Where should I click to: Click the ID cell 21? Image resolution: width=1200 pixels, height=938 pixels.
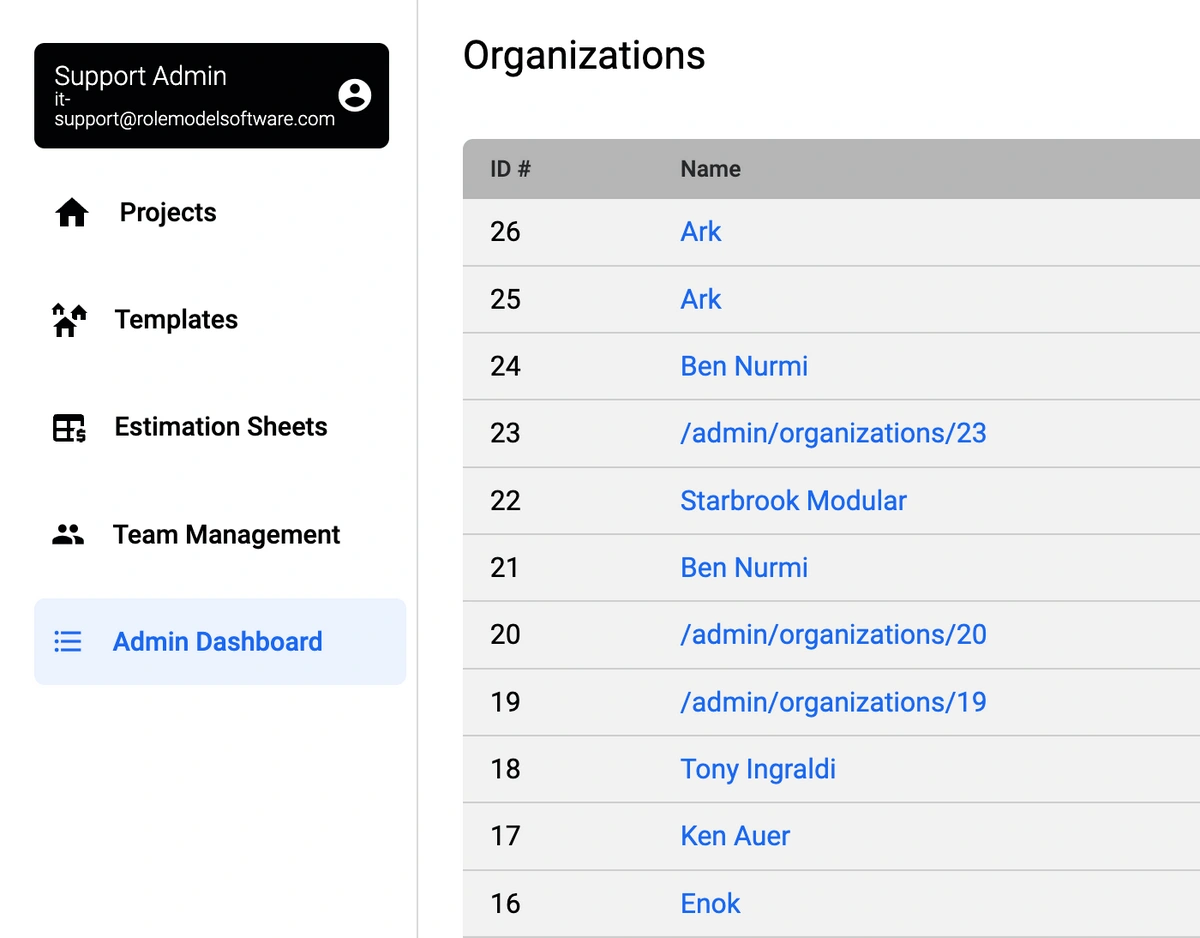click(505, 567)
